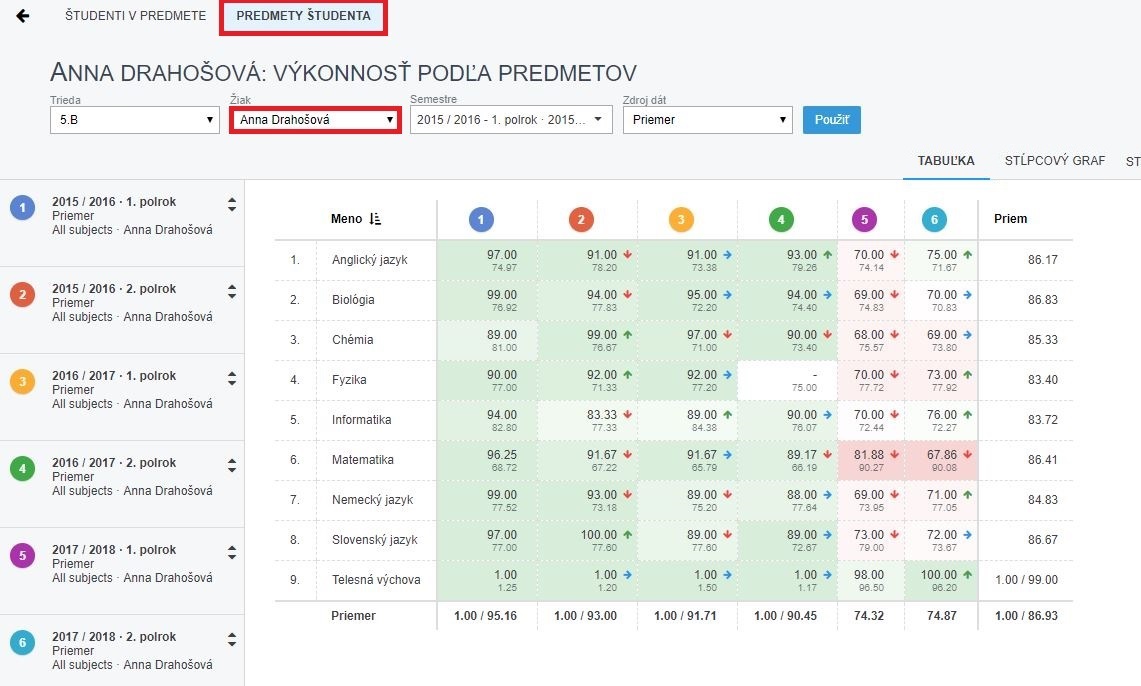Click the teal circle 6 column header
This screenshot has height=686, width=1141.
tap(934, 219)
